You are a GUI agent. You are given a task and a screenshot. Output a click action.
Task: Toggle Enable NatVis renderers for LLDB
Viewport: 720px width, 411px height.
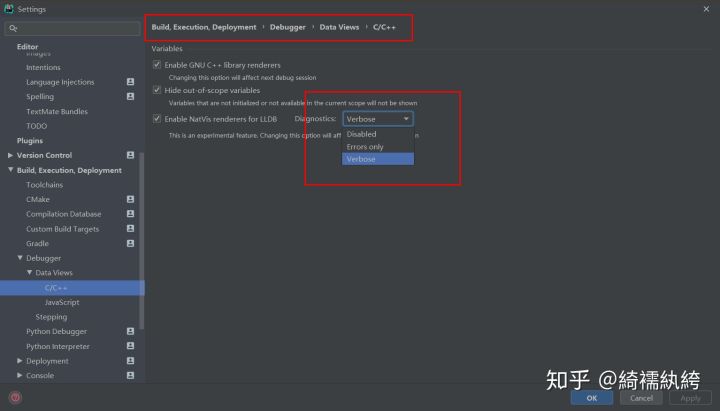(157, 119)
